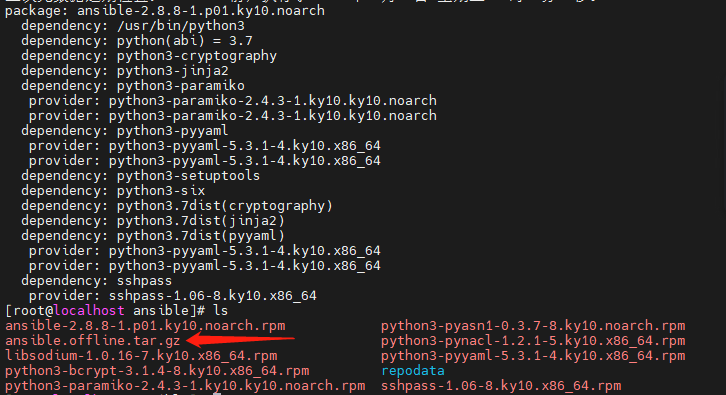Click python3-pyyaml-5.3.1-4 rpm in ls output
Image resolution: width=726 pixels, height=395 pixels.
[x=533, y=356]
